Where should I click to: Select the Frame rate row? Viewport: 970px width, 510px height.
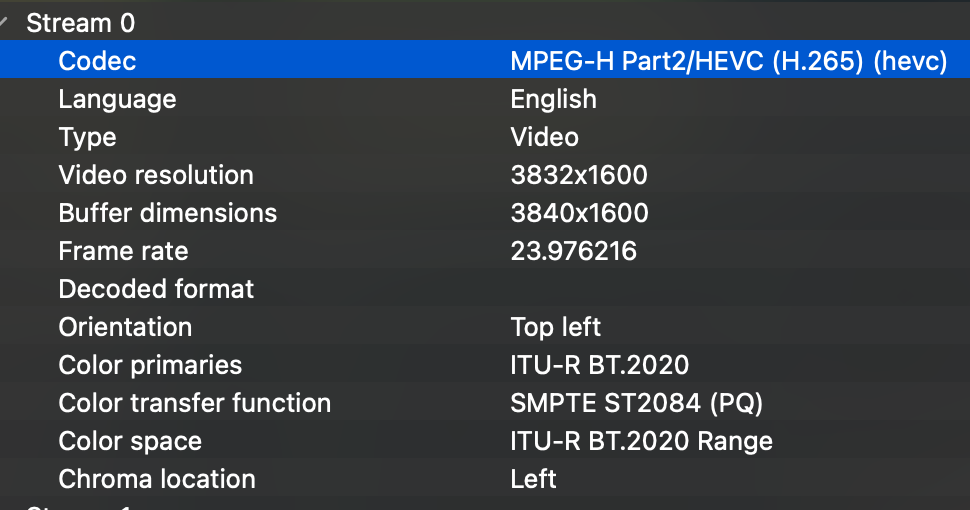[123, 251]
